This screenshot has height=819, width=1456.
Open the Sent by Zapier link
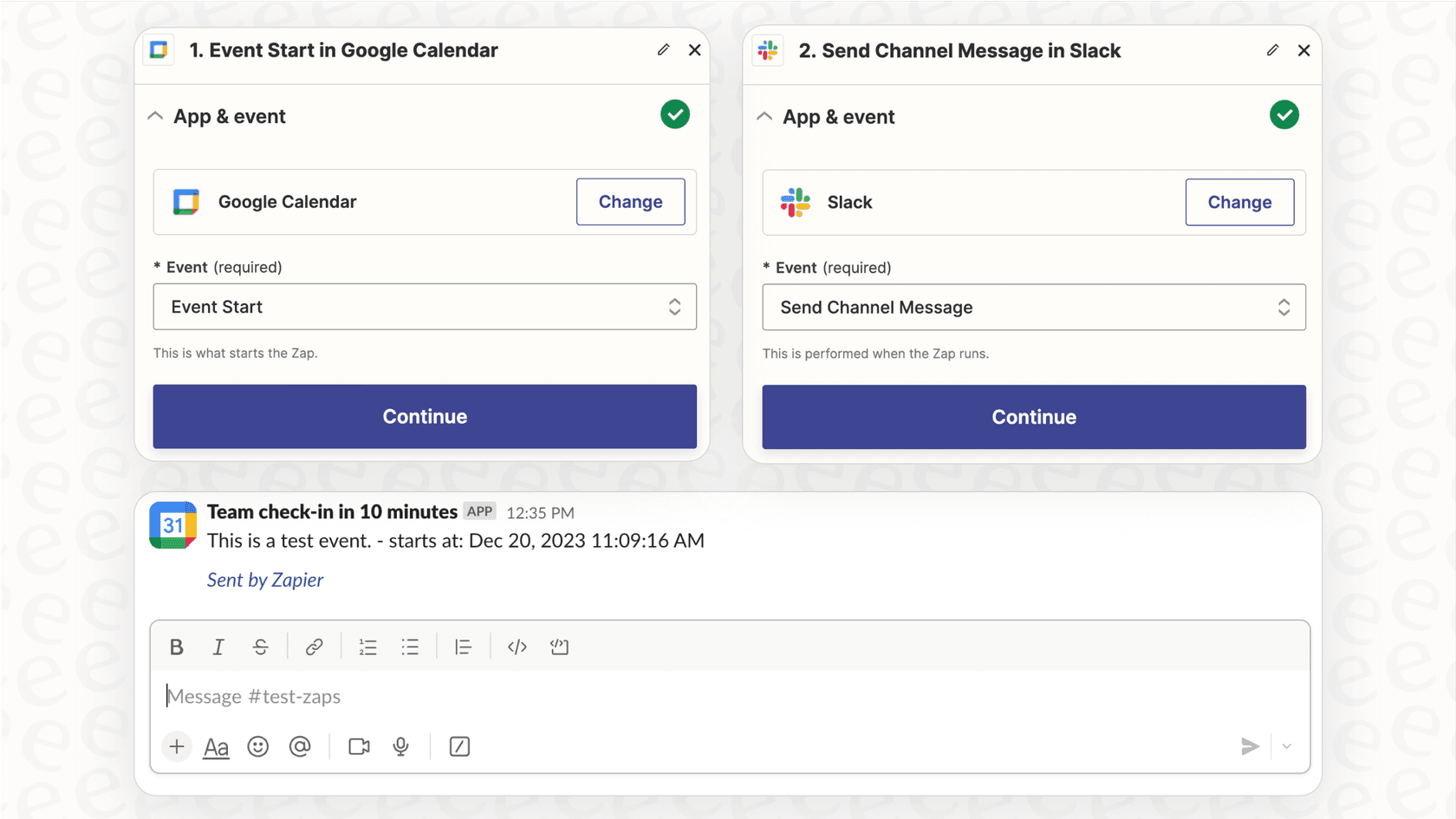click(x=265, y=579)
